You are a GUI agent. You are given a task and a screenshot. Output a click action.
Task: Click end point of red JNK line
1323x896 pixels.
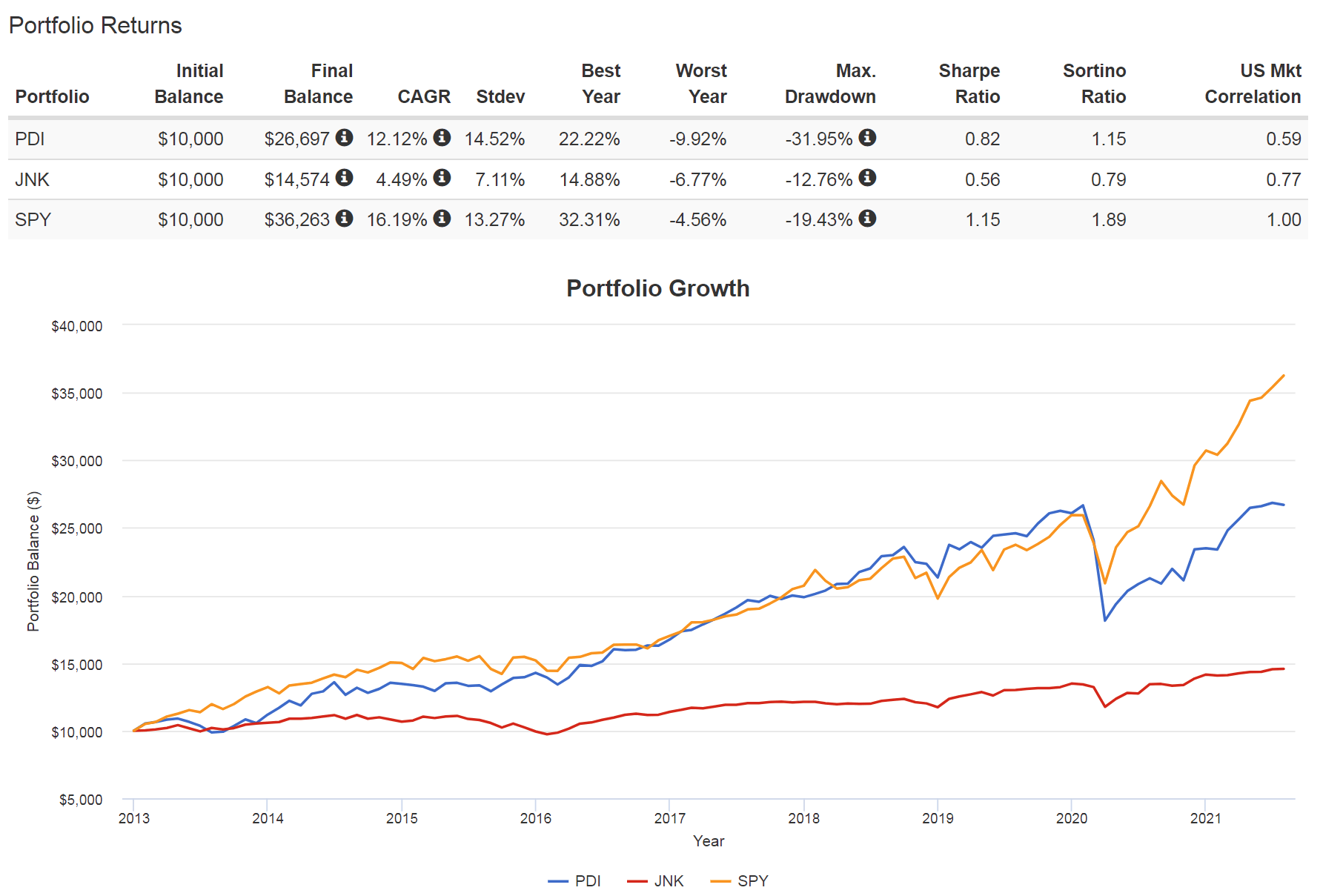[1284, 668]
